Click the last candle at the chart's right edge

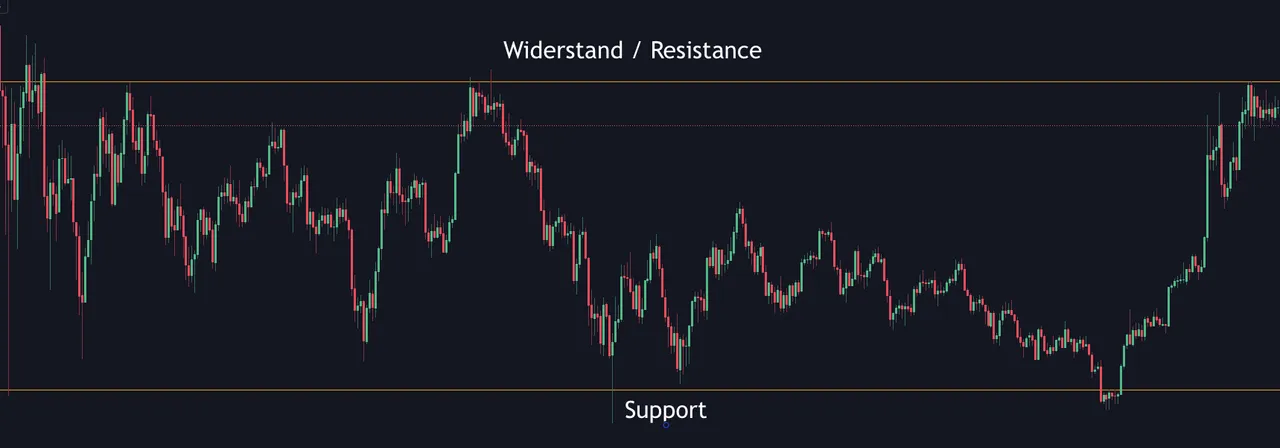pyautogui.click(x=1275, y=111)
